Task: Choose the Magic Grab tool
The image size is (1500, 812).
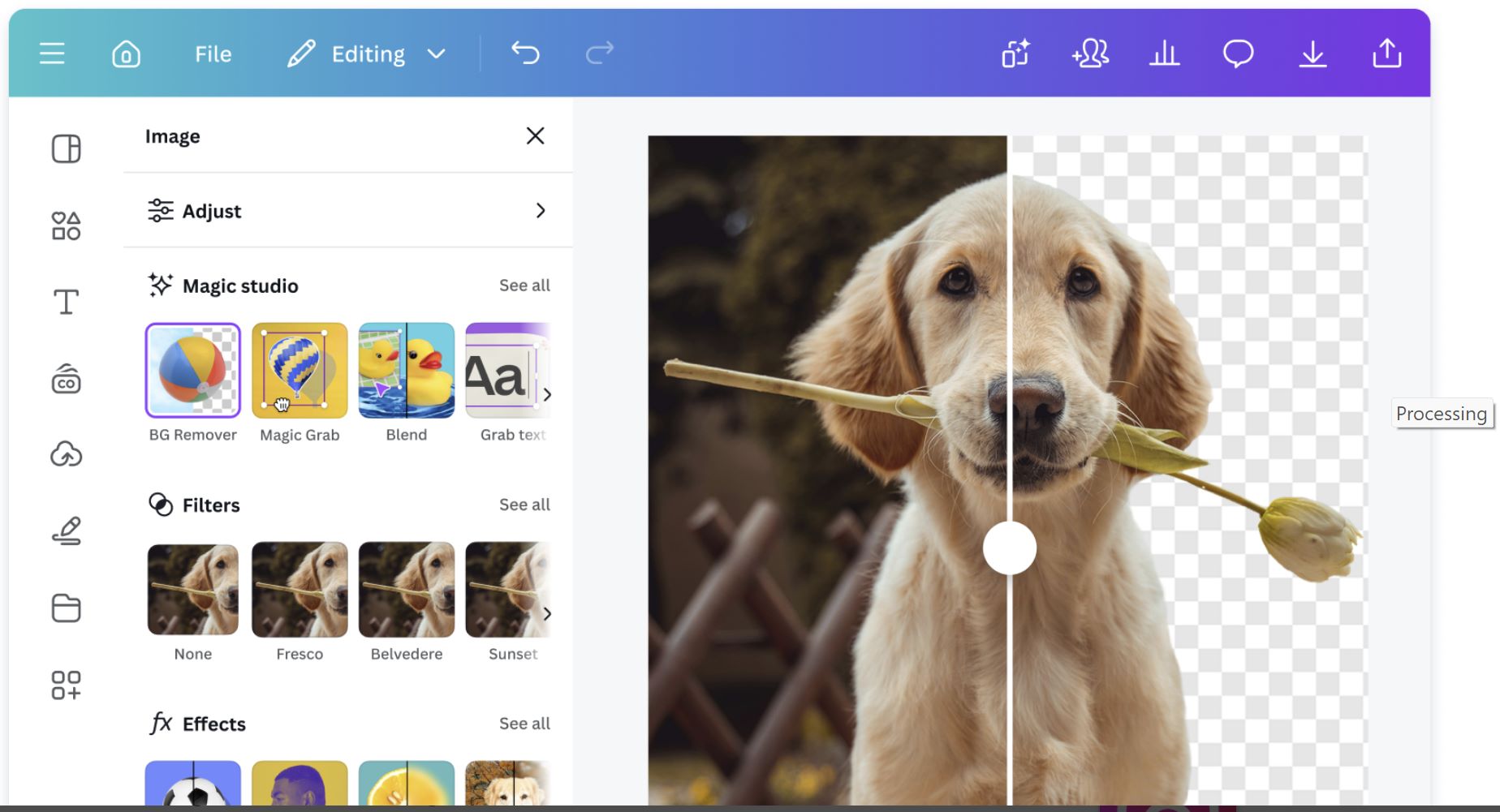Action: (300, 371)
